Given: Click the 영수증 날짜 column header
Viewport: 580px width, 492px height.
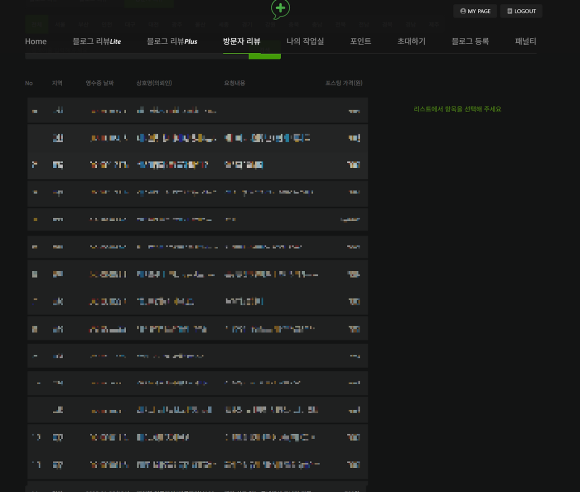Looking at the screenshot, I should [100, 83].
